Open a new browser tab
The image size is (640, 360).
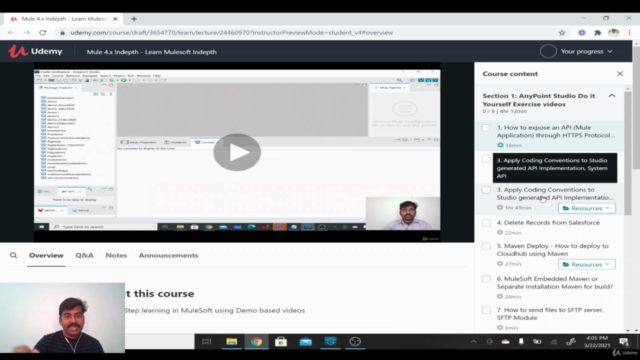(134, 19)
